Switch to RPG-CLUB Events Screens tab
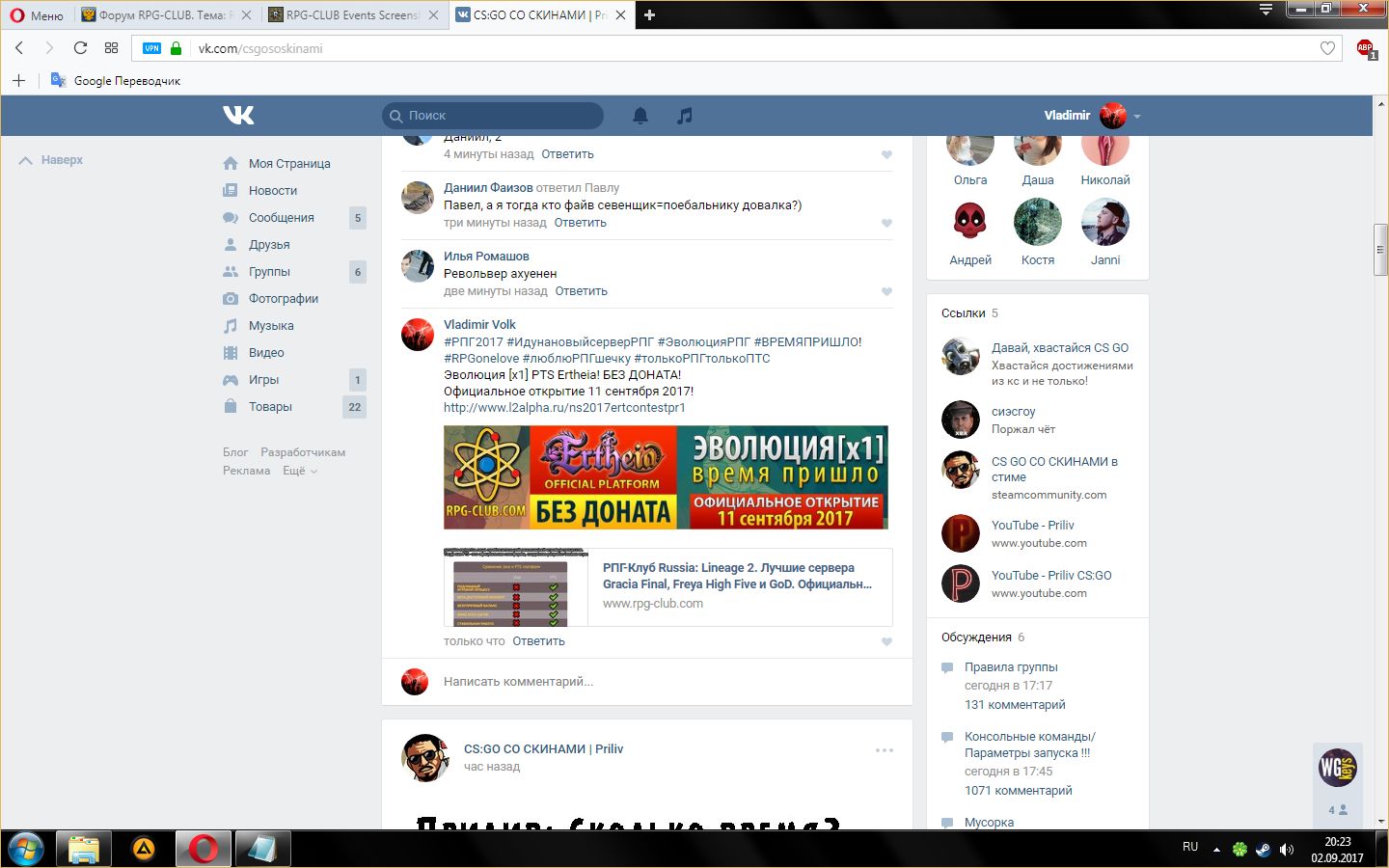The image size is (1389, 868). tap(353, 15)
